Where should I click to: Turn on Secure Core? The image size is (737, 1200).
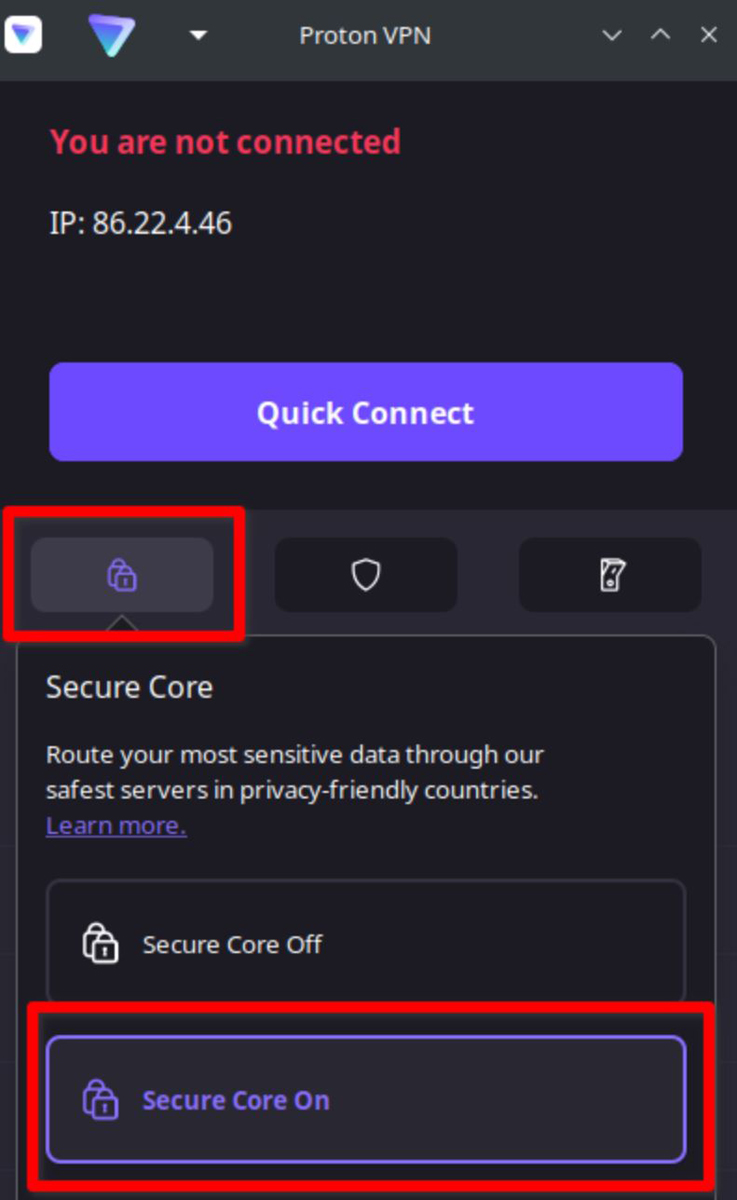366,1099
